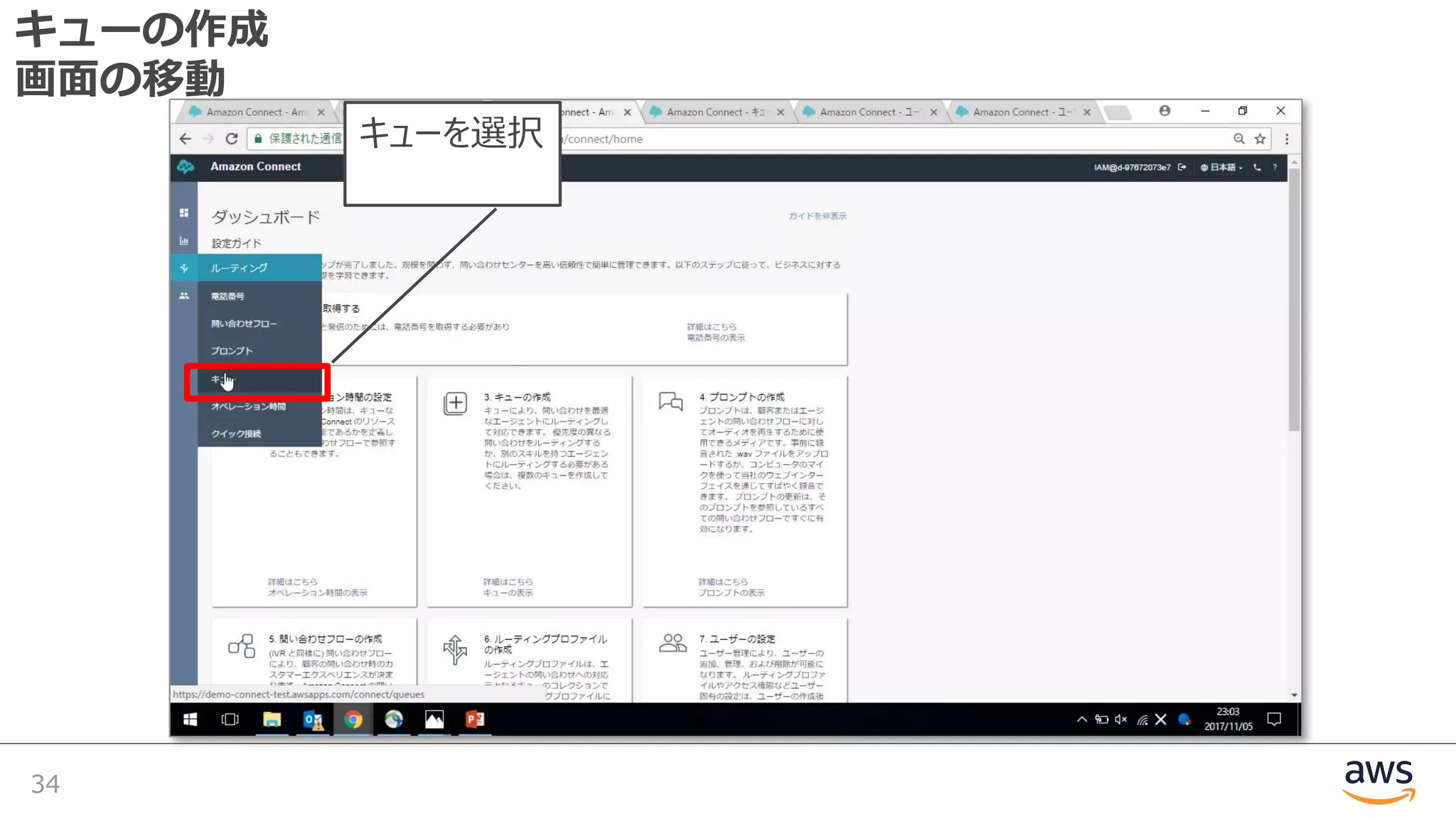The height and width of the screenshot is (819, 1456).
Task: Click the Amazon Connect cloud logo
Action: [186, 166]
